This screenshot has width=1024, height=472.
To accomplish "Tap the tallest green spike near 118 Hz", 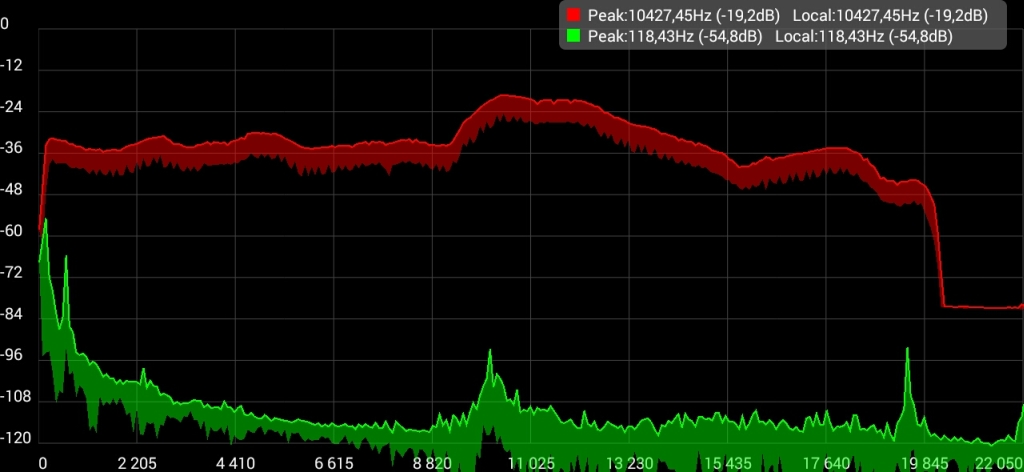I will (45, 222).
